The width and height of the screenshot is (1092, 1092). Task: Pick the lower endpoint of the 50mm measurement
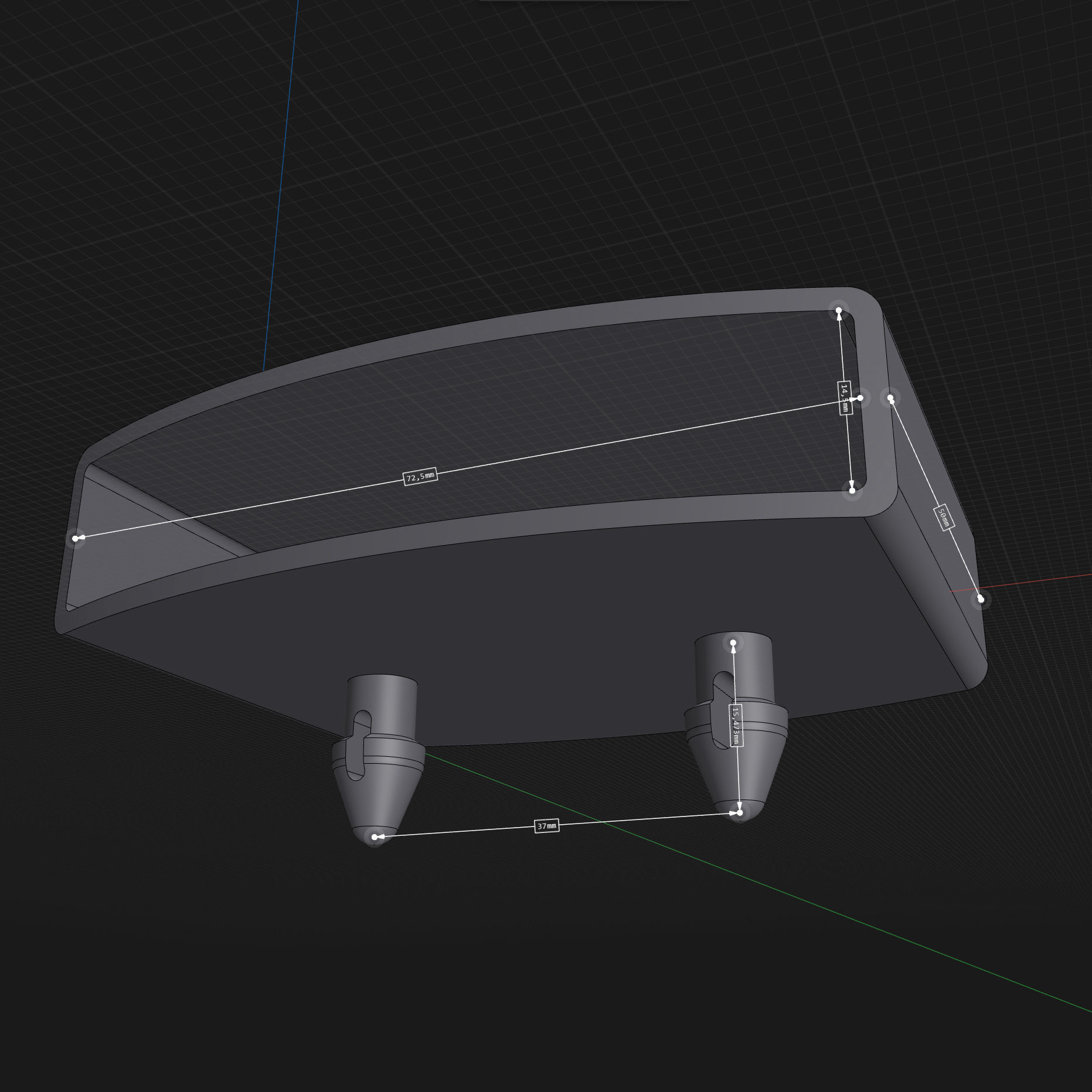(x=981, y=599)
